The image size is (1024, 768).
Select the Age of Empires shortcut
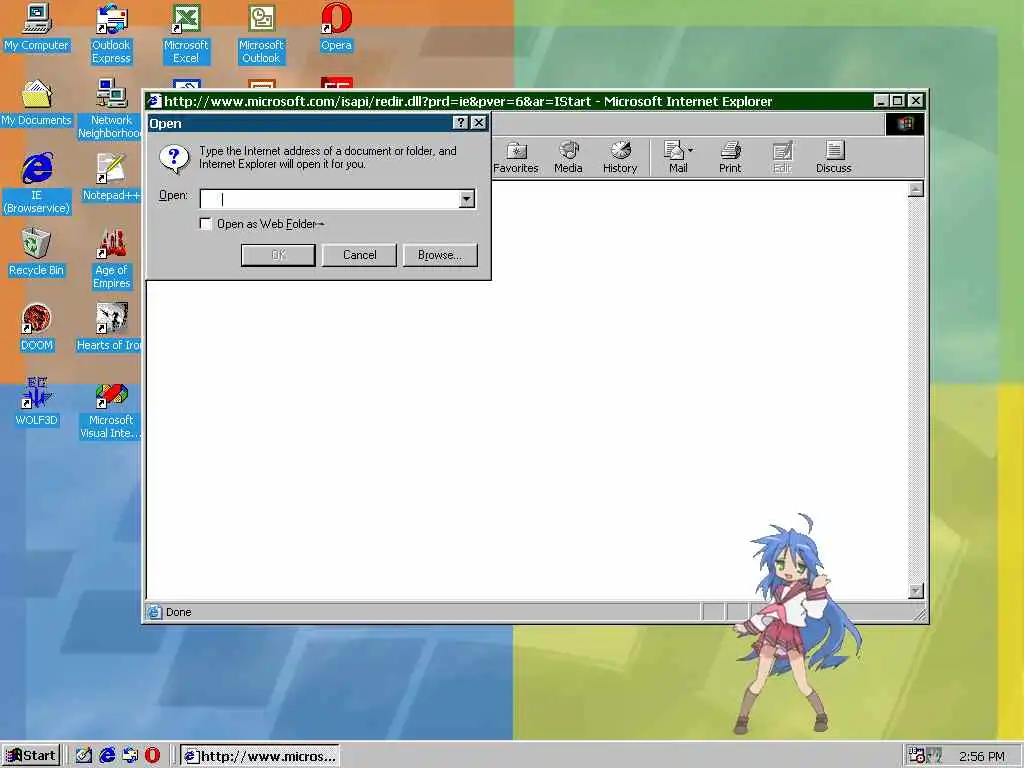click(x=111, y=259)
